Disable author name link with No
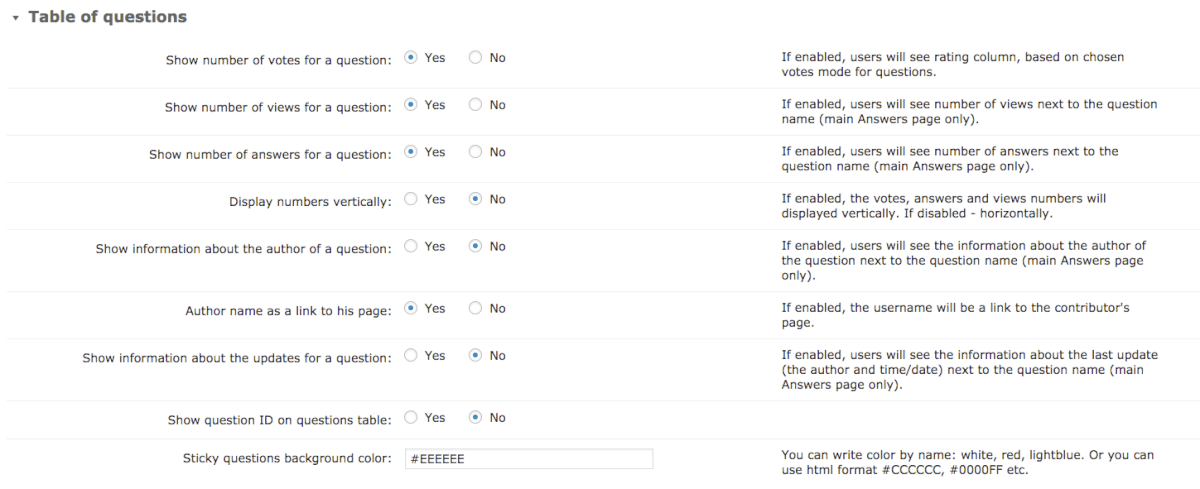 [x=475, y=308]
